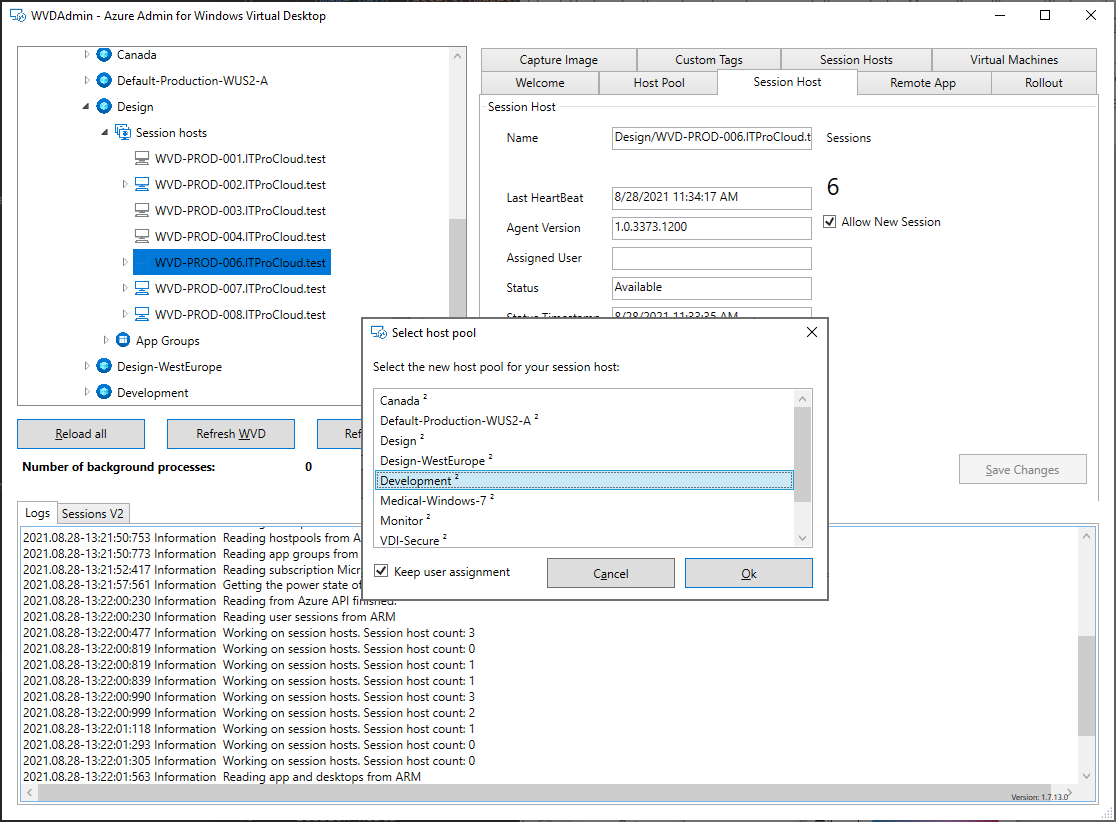Expand WVD-PROD-008 session host node
Screen dimensions: 1116x822
click(x=125, y=314)
